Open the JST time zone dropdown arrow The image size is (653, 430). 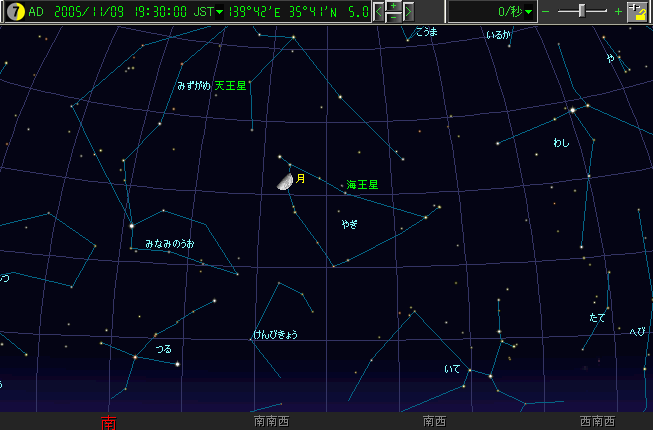219,12
